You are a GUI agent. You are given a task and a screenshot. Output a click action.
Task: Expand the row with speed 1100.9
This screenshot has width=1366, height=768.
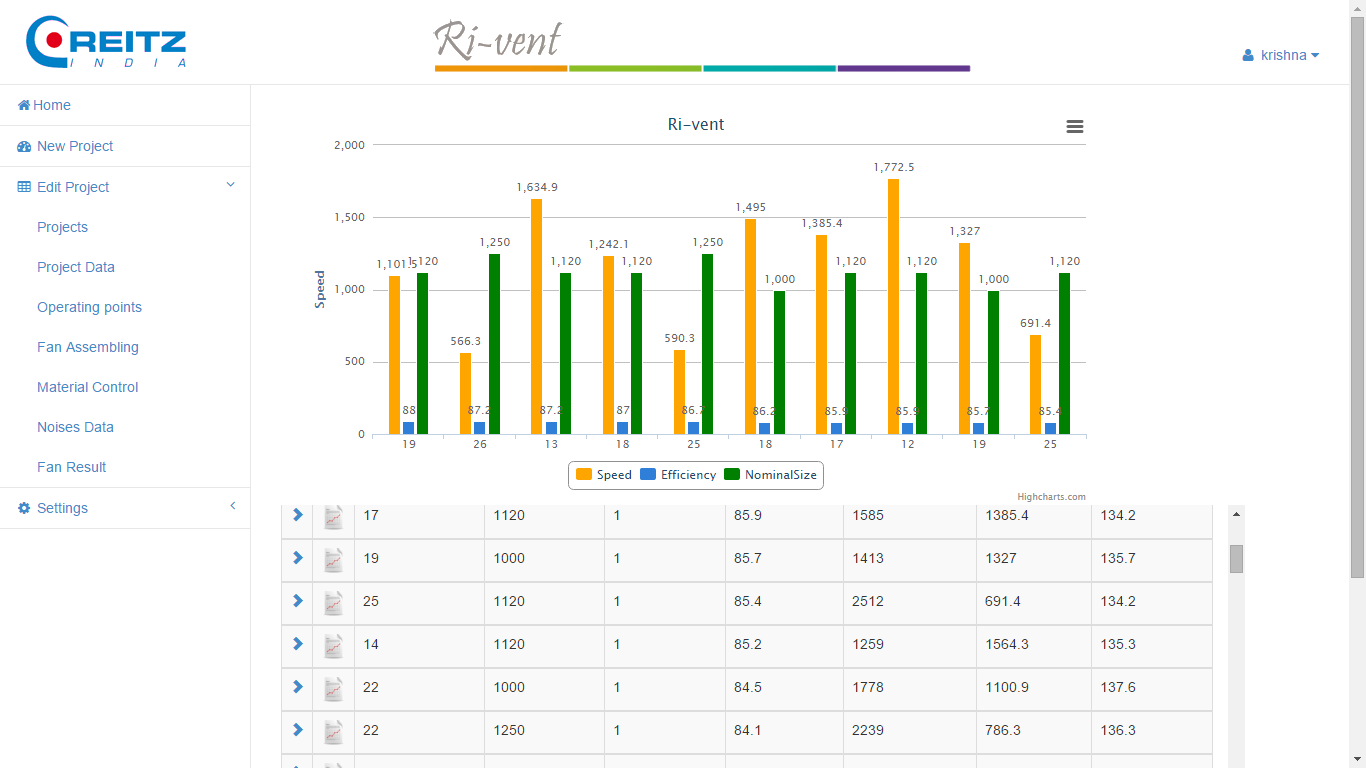click(x=297, y=686)
